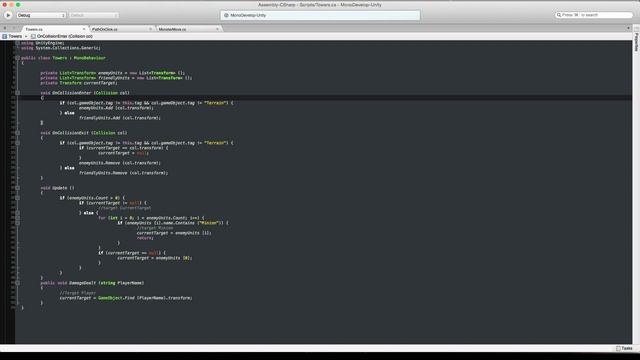
Task: Collapse the DamageDealt method fold marker
Action: coord(17,283)
